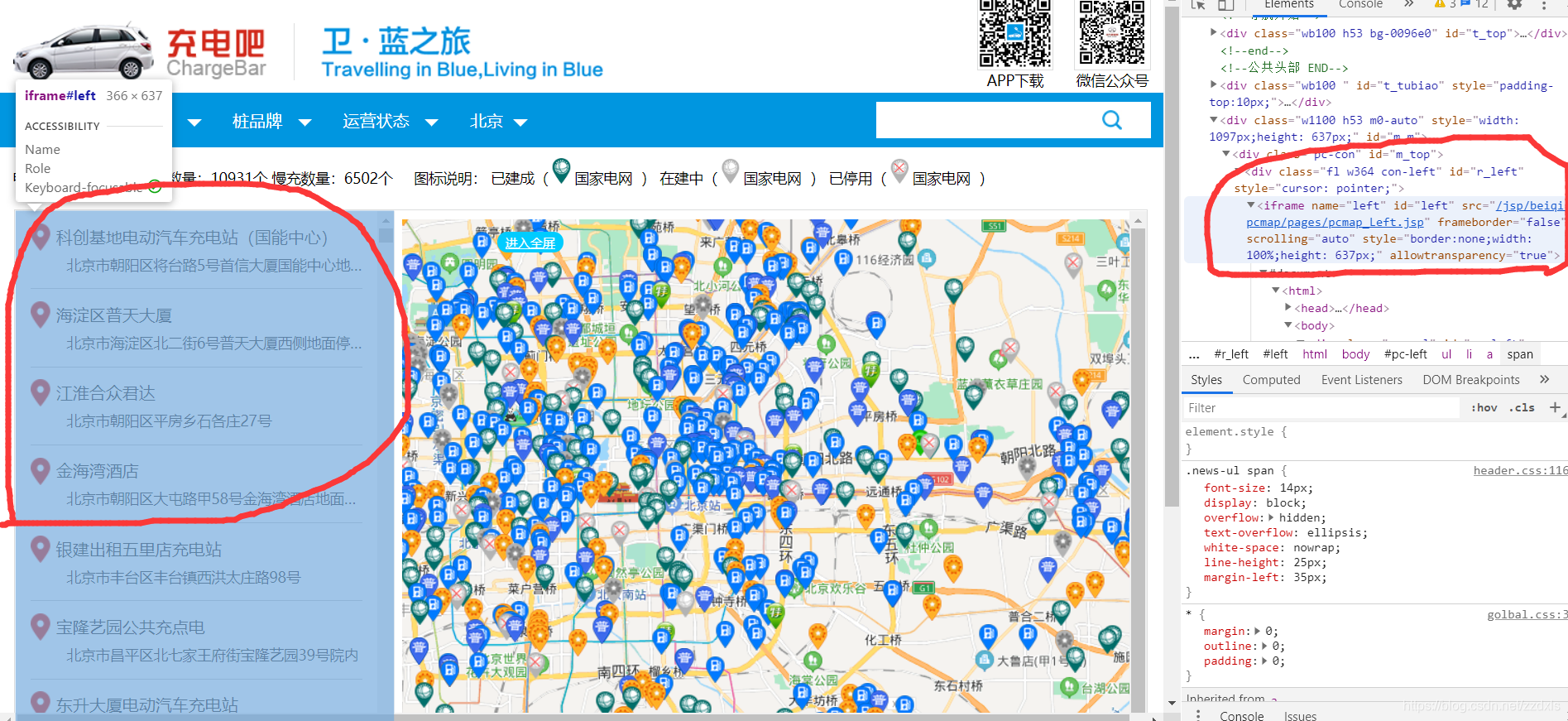Select the Computed tab
Viewport: 1568px width, 721px height.
(1271, 380)
